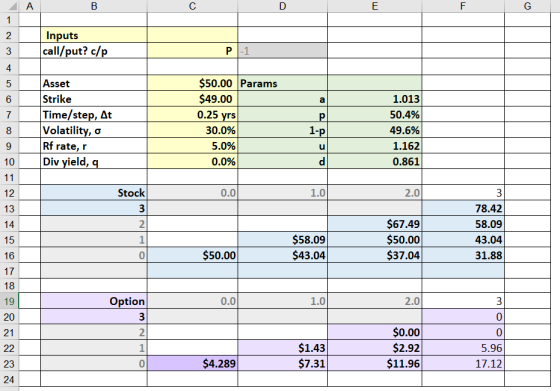The height and width of the screenshot is (391, 560).
Task: Select stock cell $58.09 in column D
Action: pos(282,240)
